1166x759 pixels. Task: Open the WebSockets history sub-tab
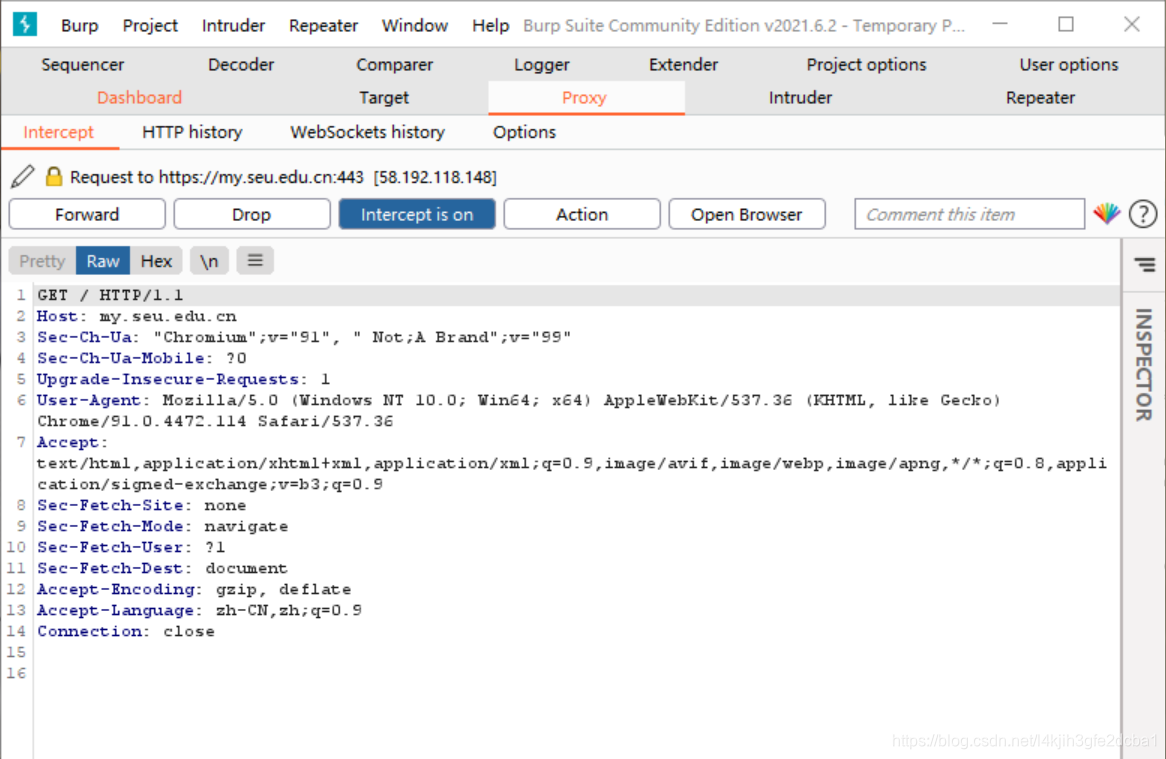click(367, 132)
